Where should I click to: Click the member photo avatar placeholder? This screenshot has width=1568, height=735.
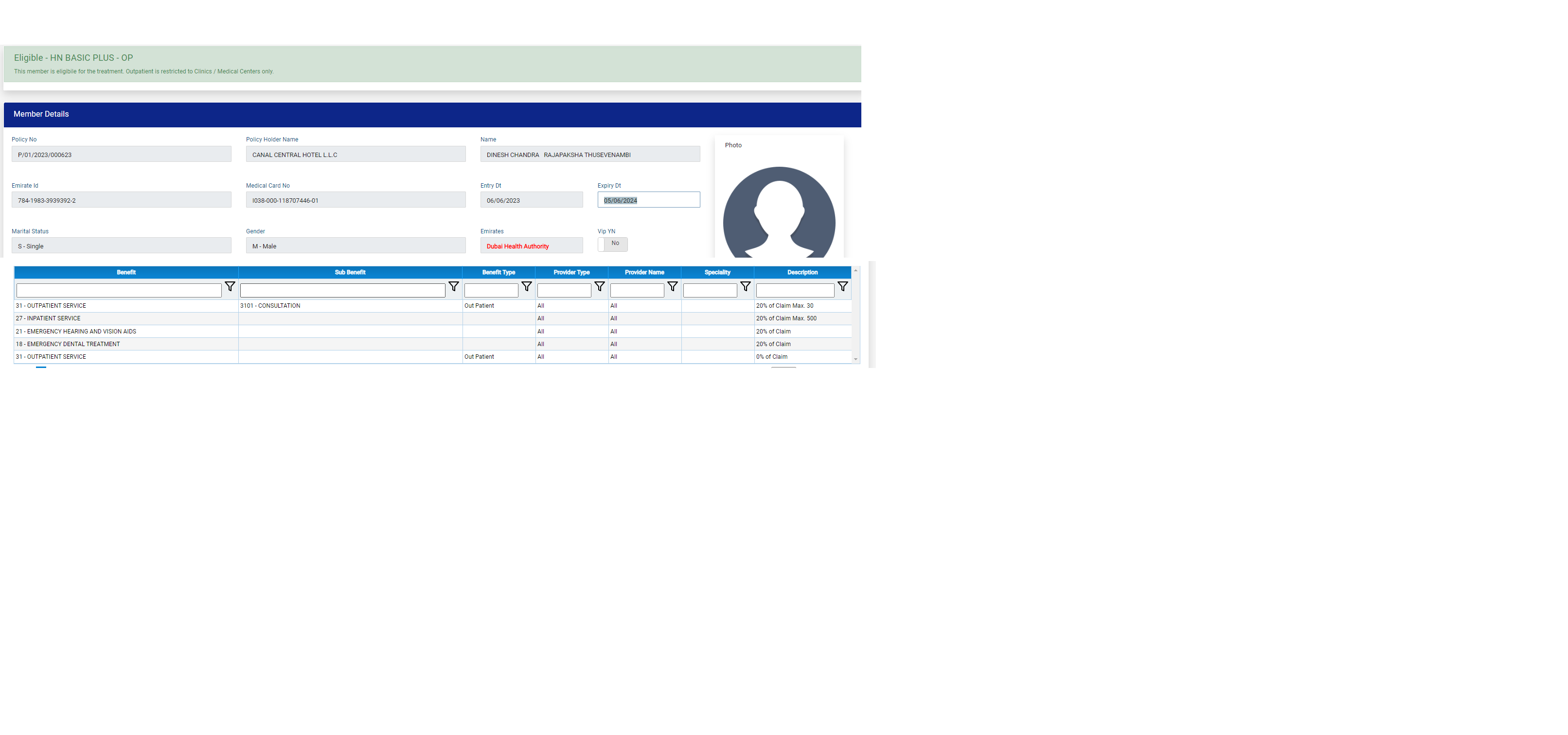click(779, 213)
